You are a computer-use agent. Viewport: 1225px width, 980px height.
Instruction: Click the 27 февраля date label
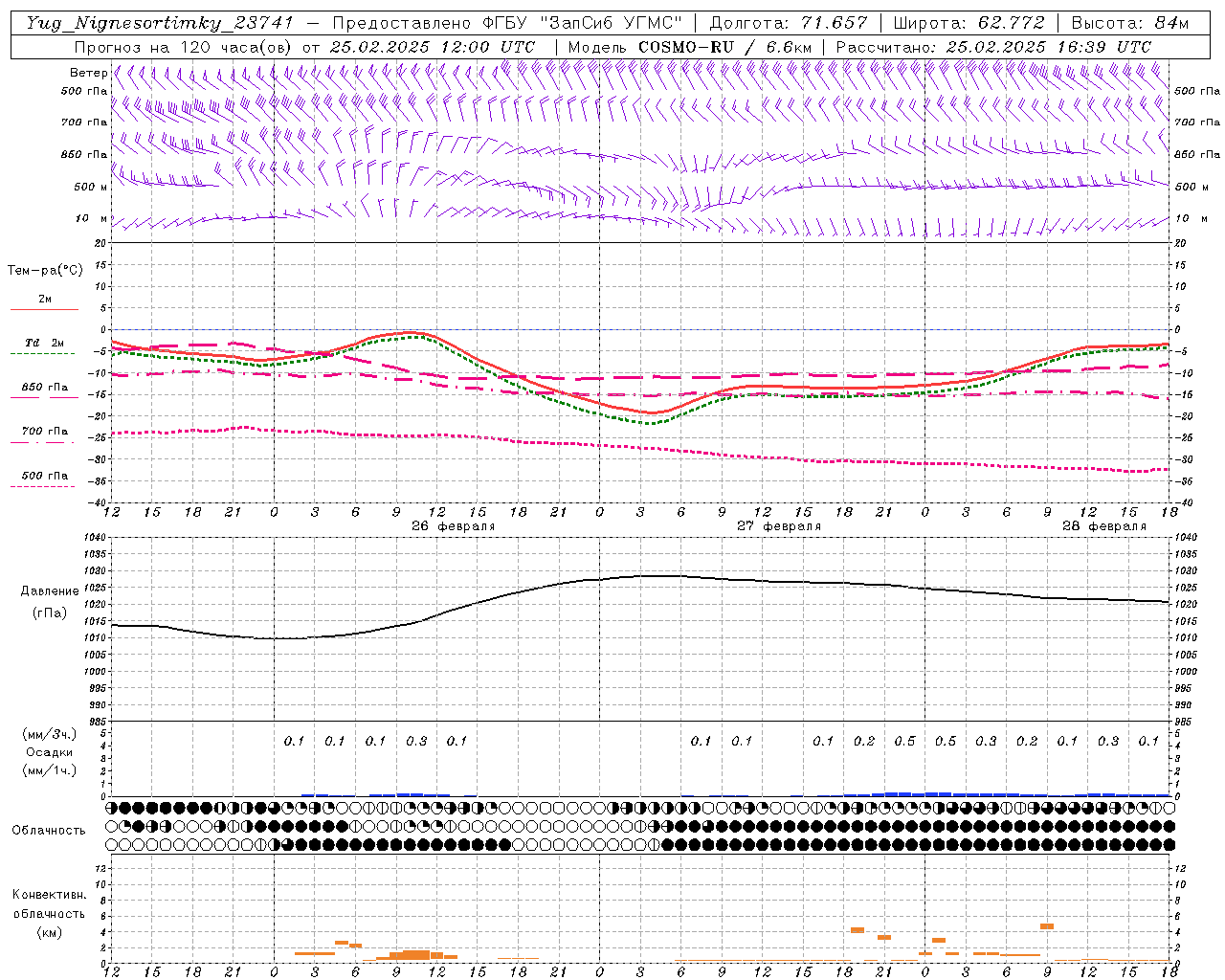(x=779, y=526)
